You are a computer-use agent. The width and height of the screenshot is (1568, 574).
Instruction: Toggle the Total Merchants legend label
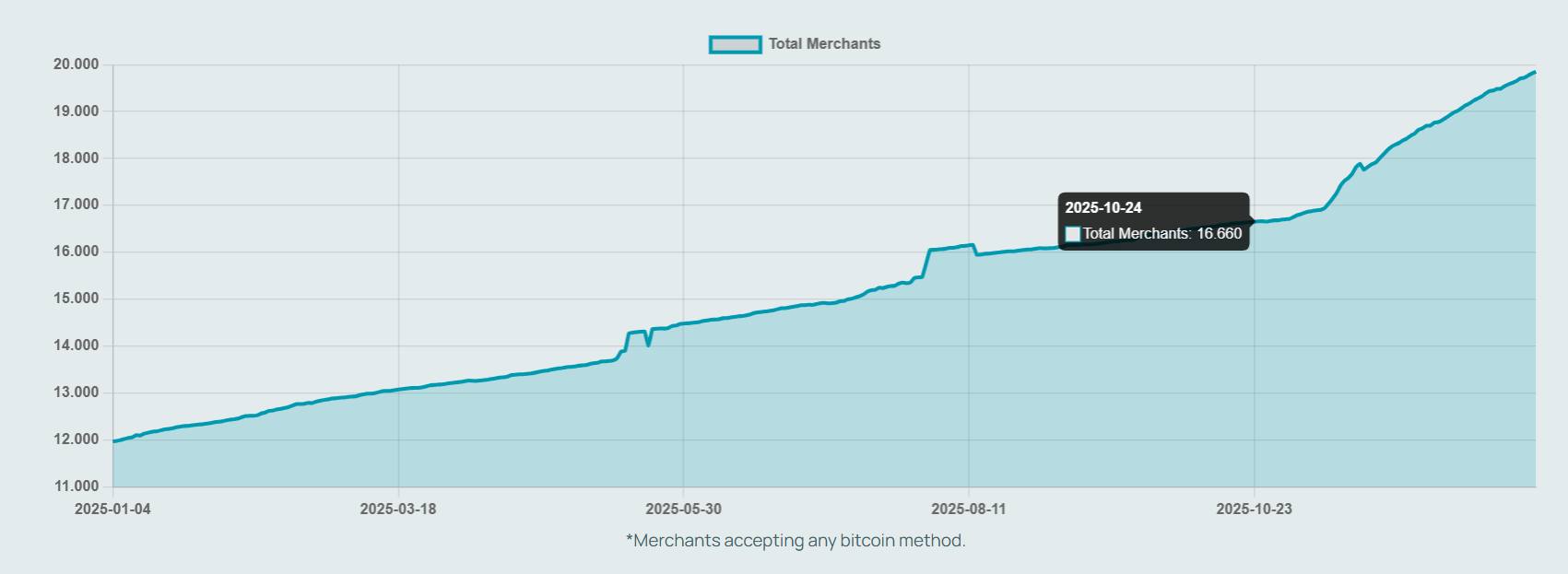tap(824, 44)
